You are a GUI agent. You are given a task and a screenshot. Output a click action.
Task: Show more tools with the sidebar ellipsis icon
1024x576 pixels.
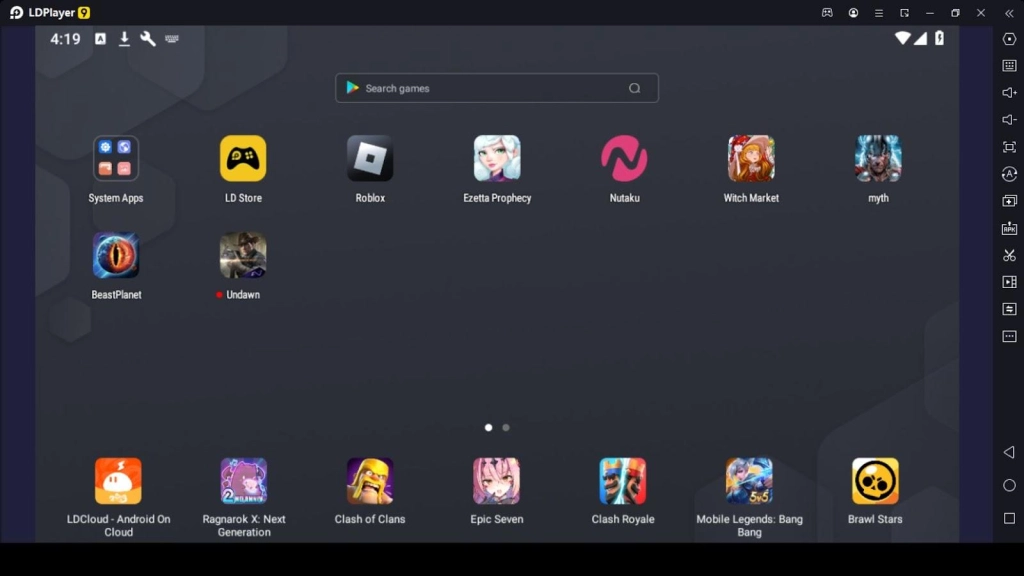click(x=1009, y=336)
